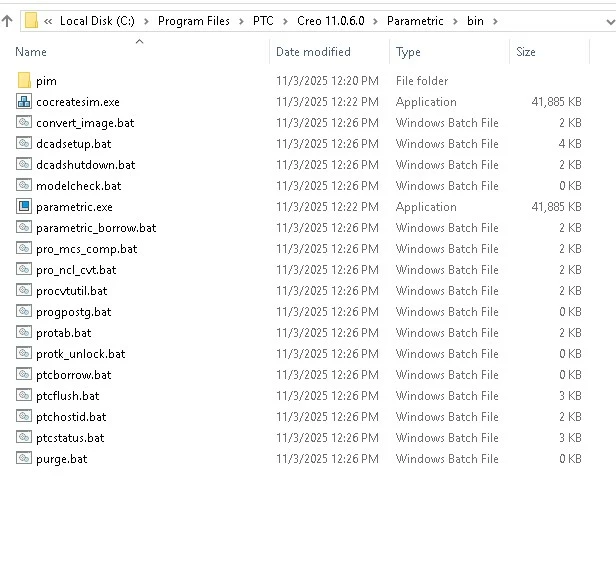This screenshot has width=616, height=580.
Task: Click the ptcstatus.bat file icon
Action: pyautogui.click(x=24, y=437)
